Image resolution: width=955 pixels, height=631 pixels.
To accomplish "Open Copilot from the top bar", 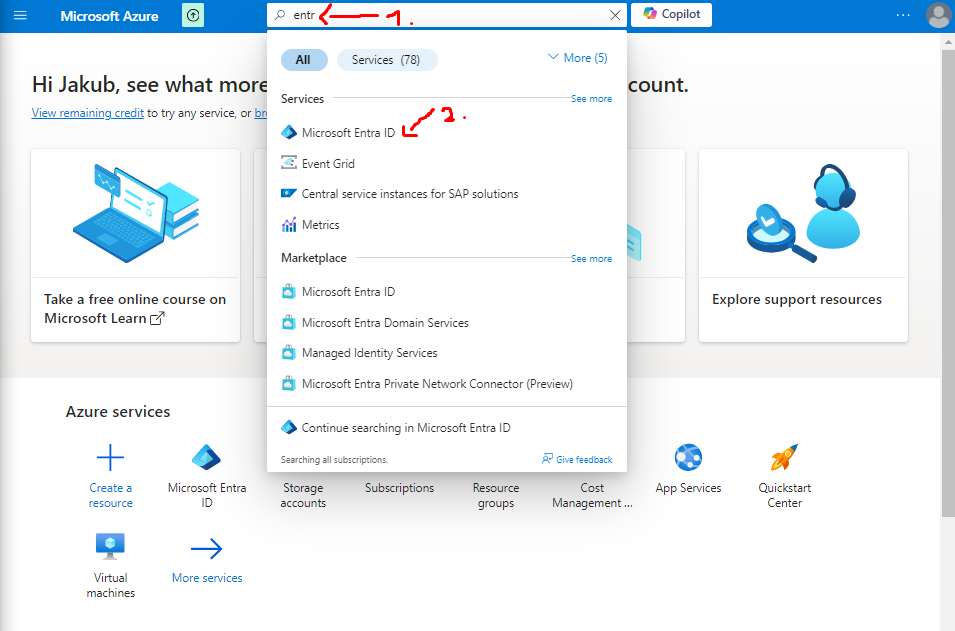I will pyautogui.click(x=671, y=15).
